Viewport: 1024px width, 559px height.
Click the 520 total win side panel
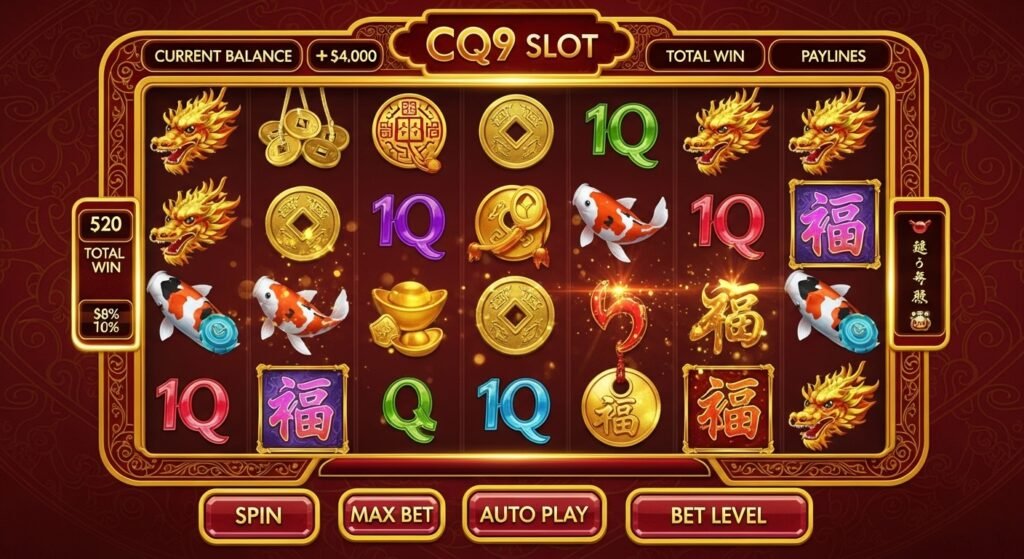coord(106,274)
